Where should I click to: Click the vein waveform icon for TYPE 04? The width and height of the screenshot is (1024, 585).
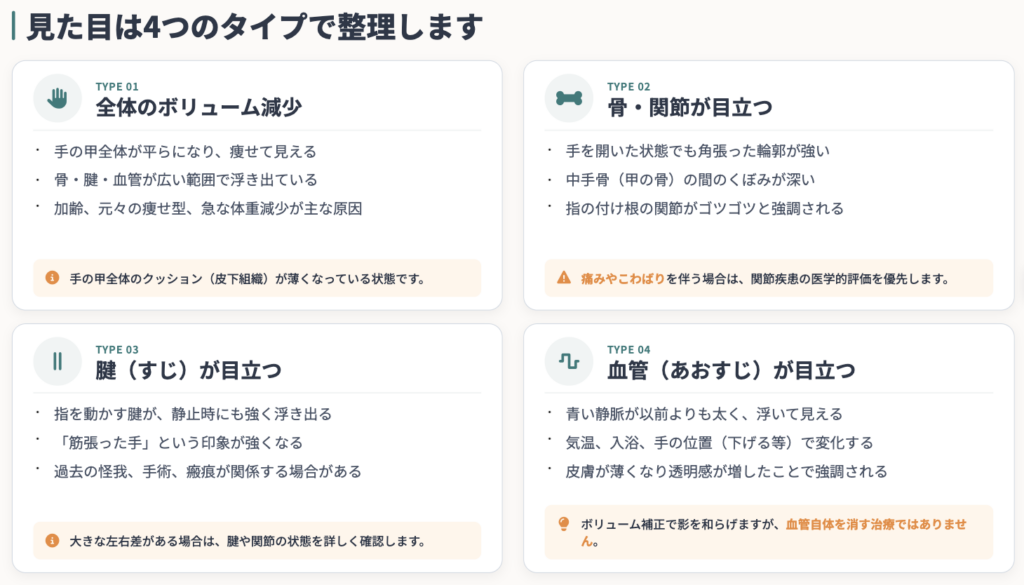[x=569, y=361]
